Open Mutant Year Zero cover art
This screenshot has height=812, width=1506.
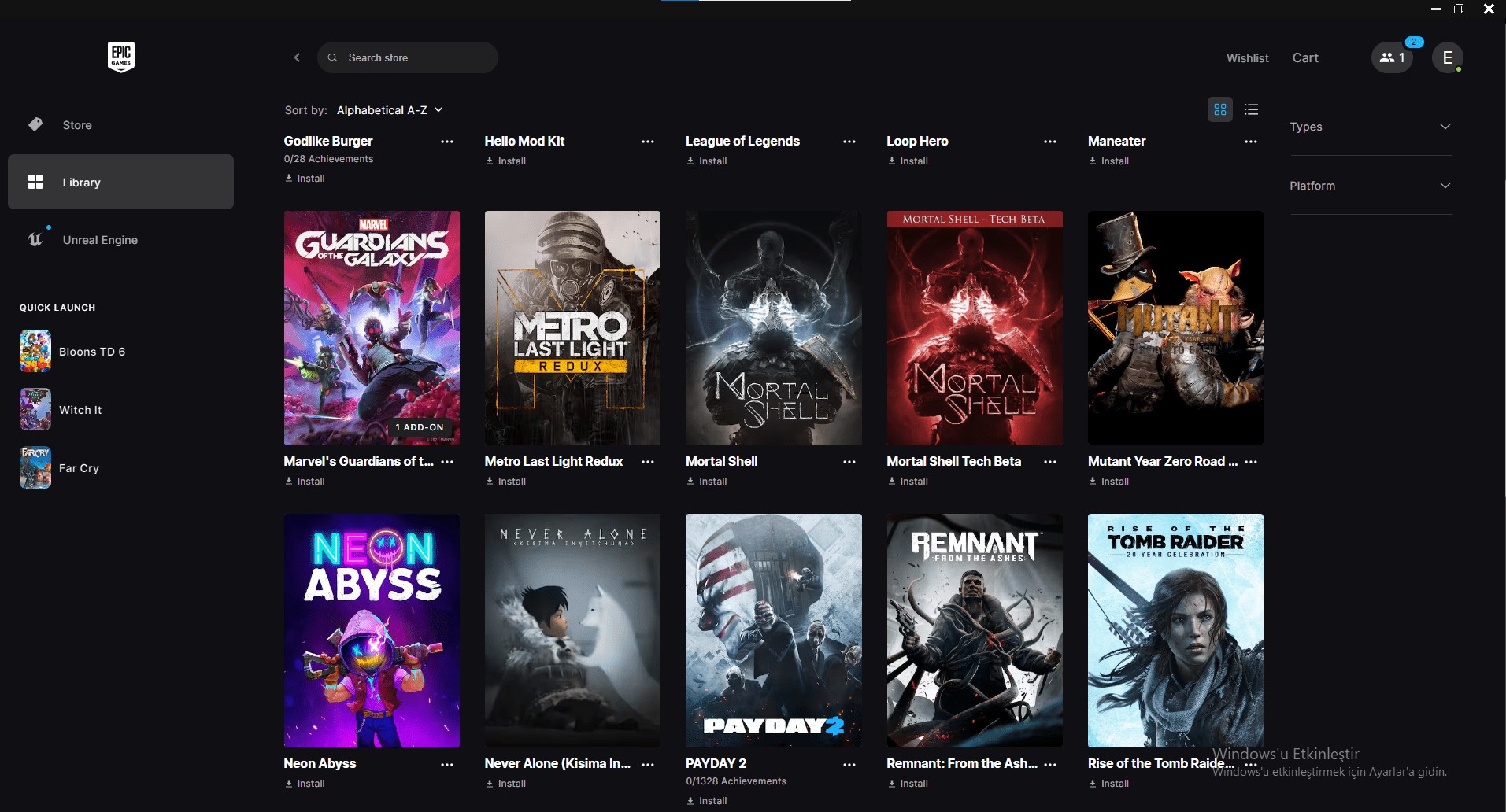click(x=1175, y=327)
